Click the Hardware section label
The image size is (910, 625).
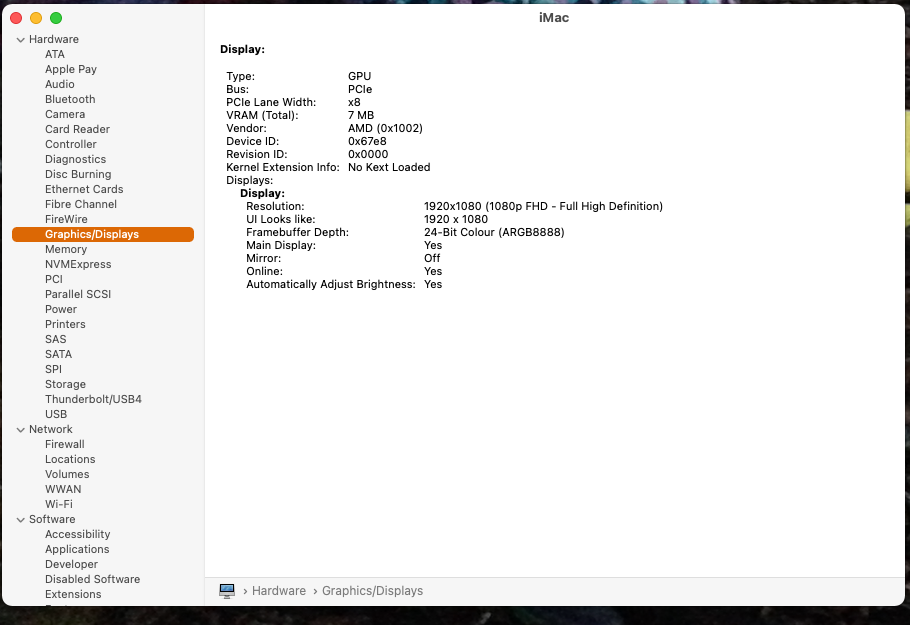[x=53, y=39]
